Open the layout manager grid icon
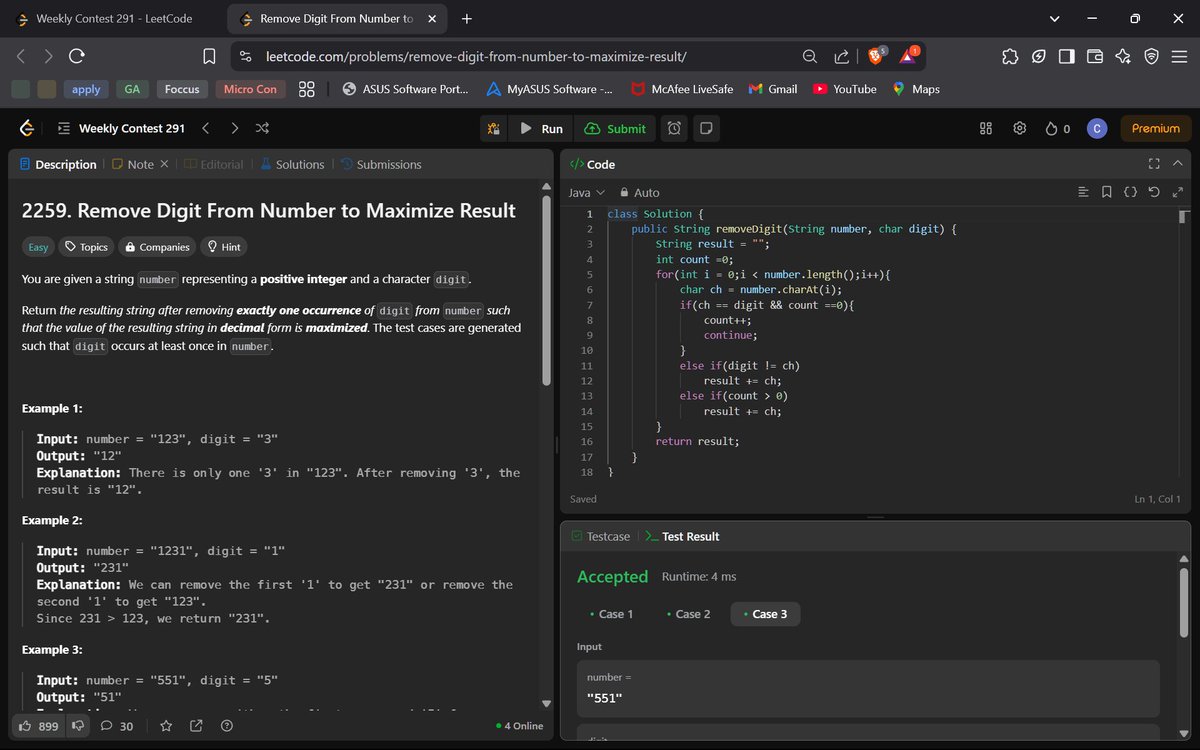This screenshot has height=750, width=1200. coord(985,128)
